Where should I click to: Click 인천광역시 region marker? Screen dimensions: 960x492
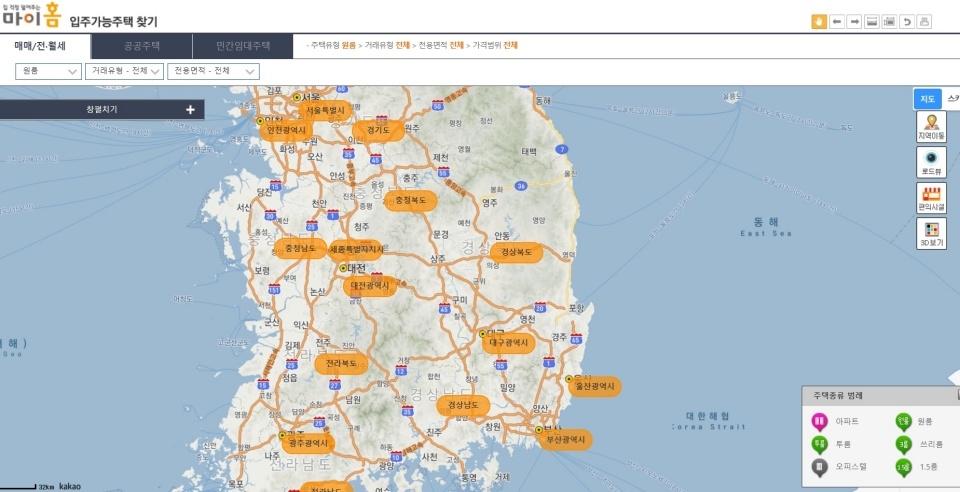[x=286, y=131]
